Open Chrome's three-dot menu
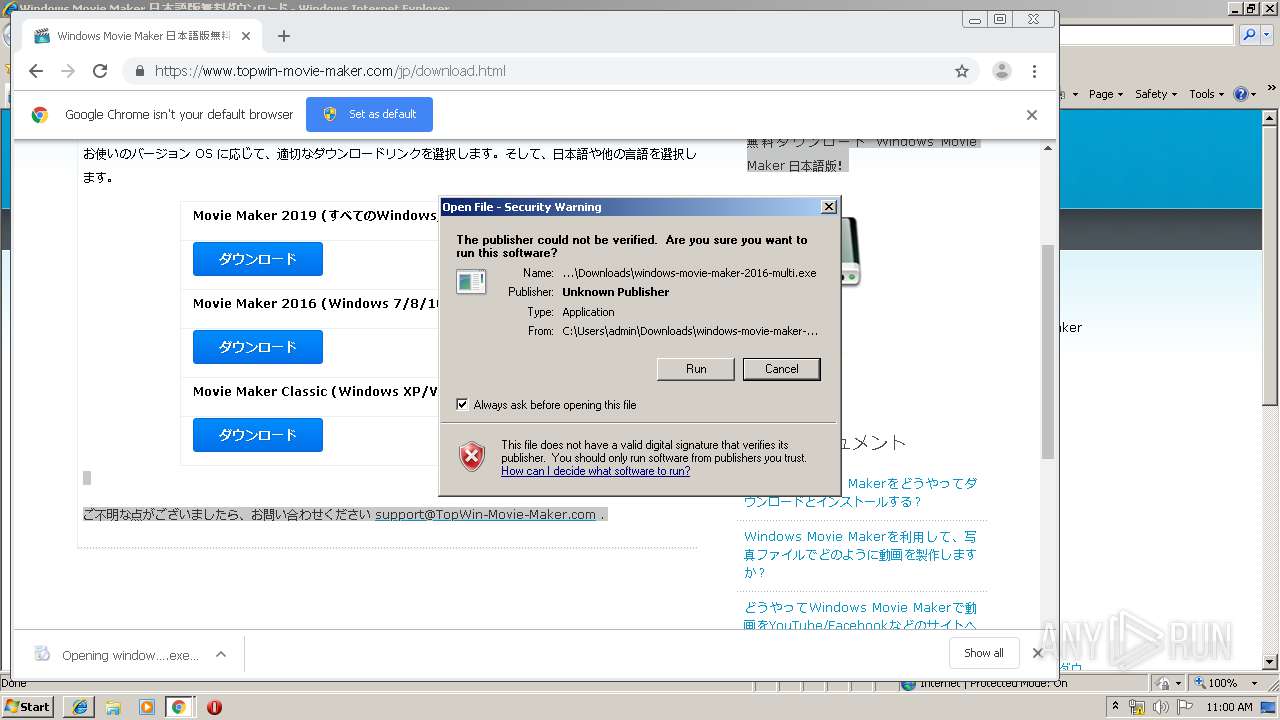The width and height of the screenshot is (1280, 720). [x=1034, y=71]
